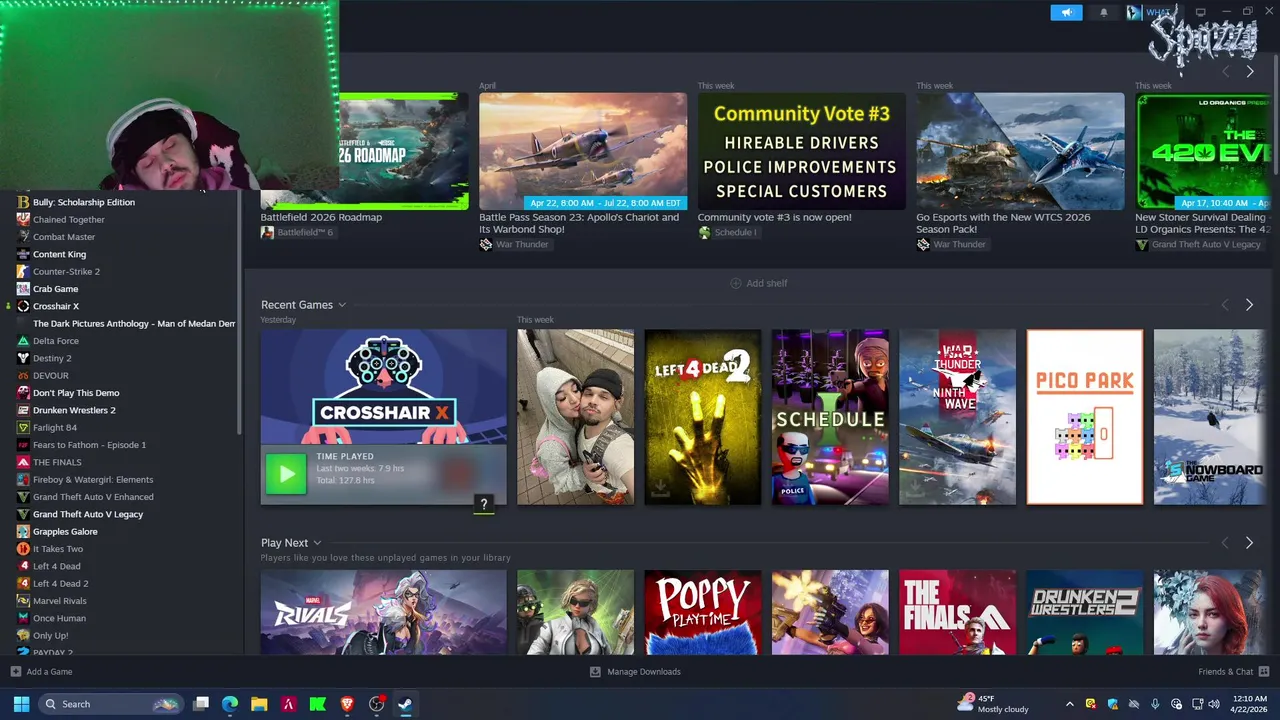Open Friends & Chat icon
This screenshot has width=1280, height=720.
pyautogui.click(x=1264, y=672)
